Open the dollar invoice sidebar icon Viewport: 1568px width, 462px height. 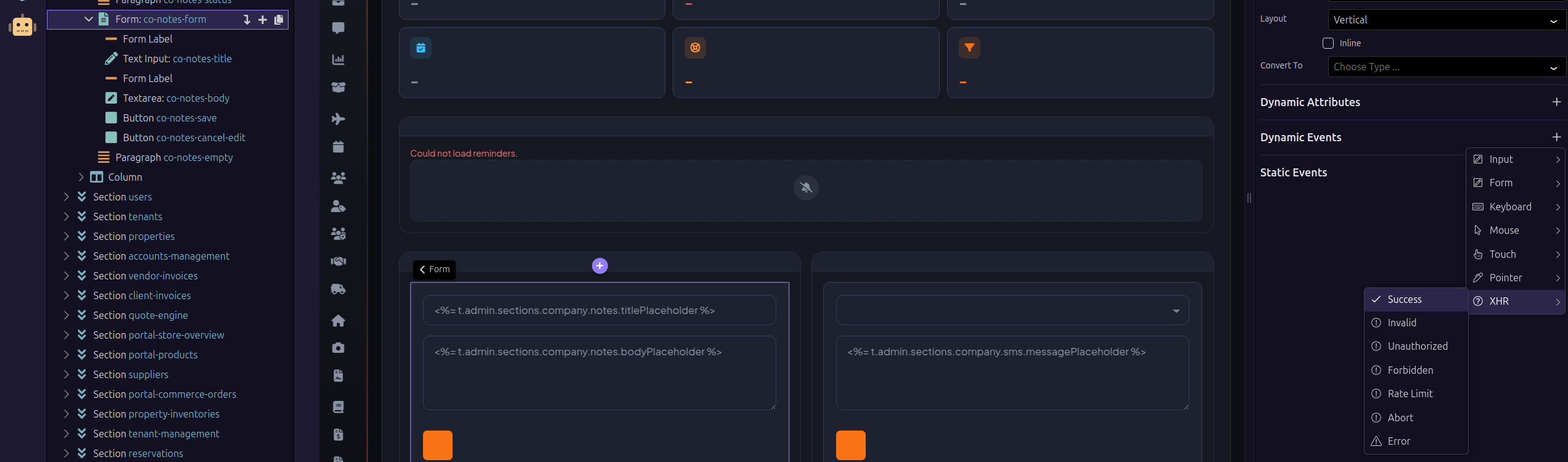click(338, 435)
